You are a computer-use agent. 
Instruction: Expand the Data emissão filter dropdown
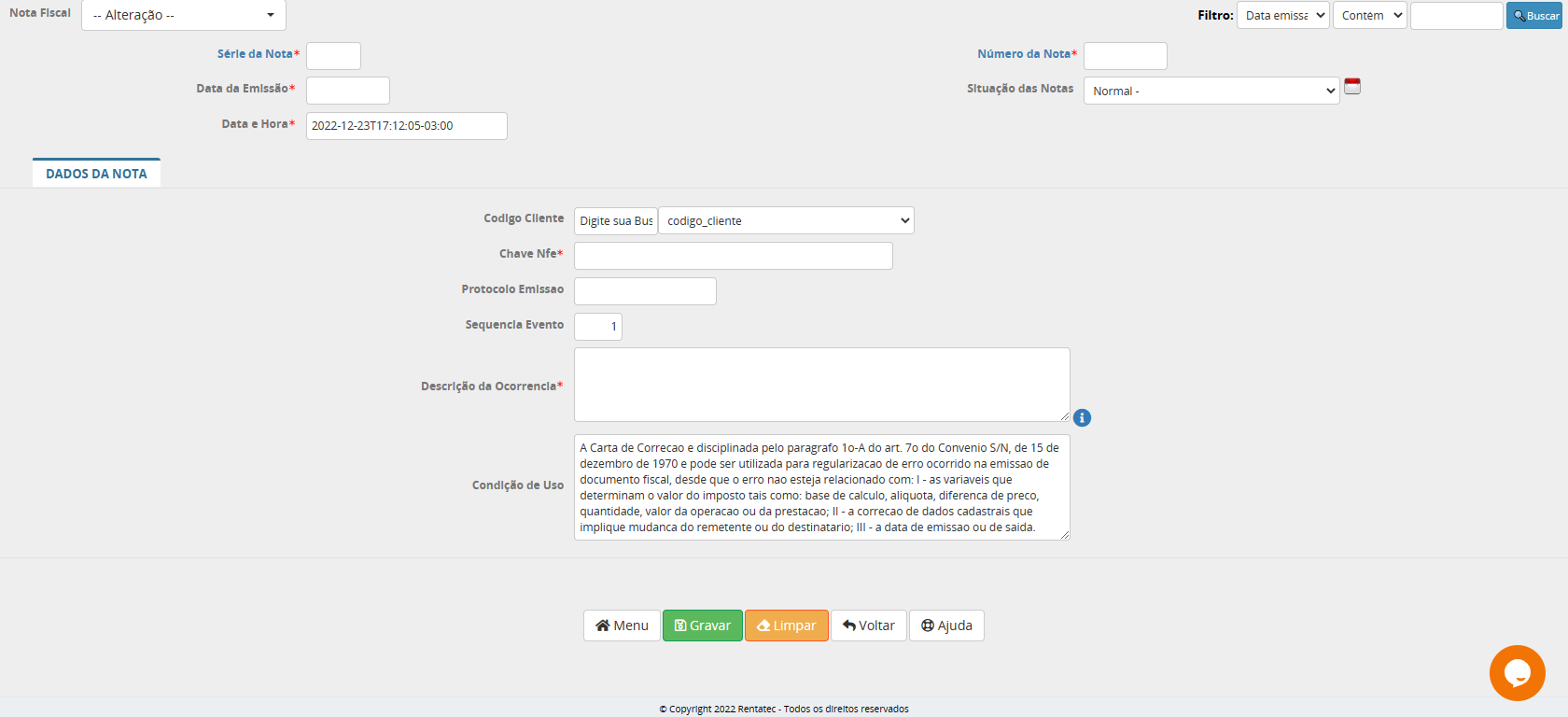1282,15
